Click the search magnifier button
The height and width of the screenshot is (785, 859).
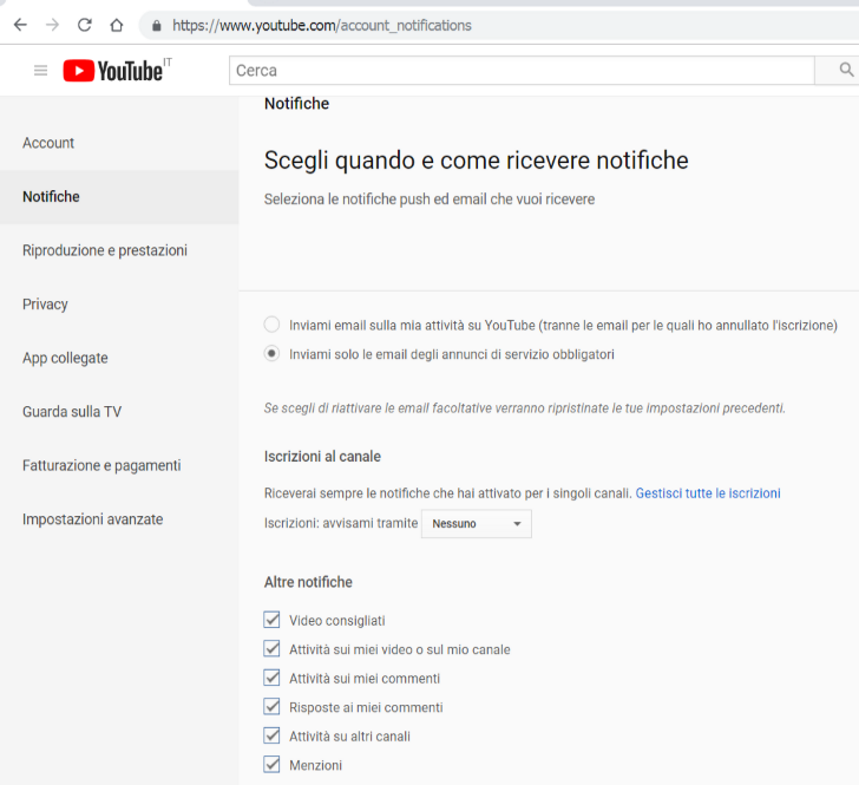pos(846,70)
